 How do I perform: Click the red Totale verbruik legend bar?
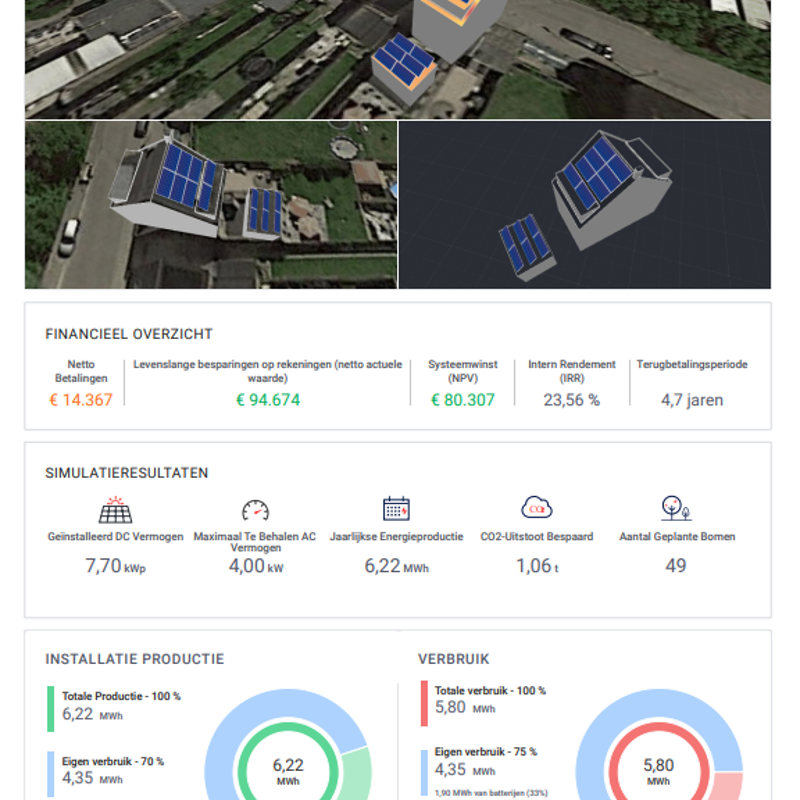coord(424,704)
